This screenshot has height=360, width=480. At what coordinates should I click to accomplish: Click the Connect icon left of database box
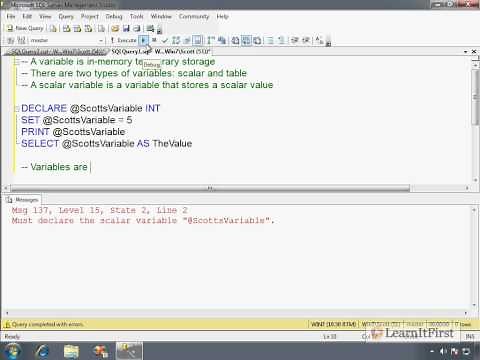pyautogui.click(x=11, y=40)
